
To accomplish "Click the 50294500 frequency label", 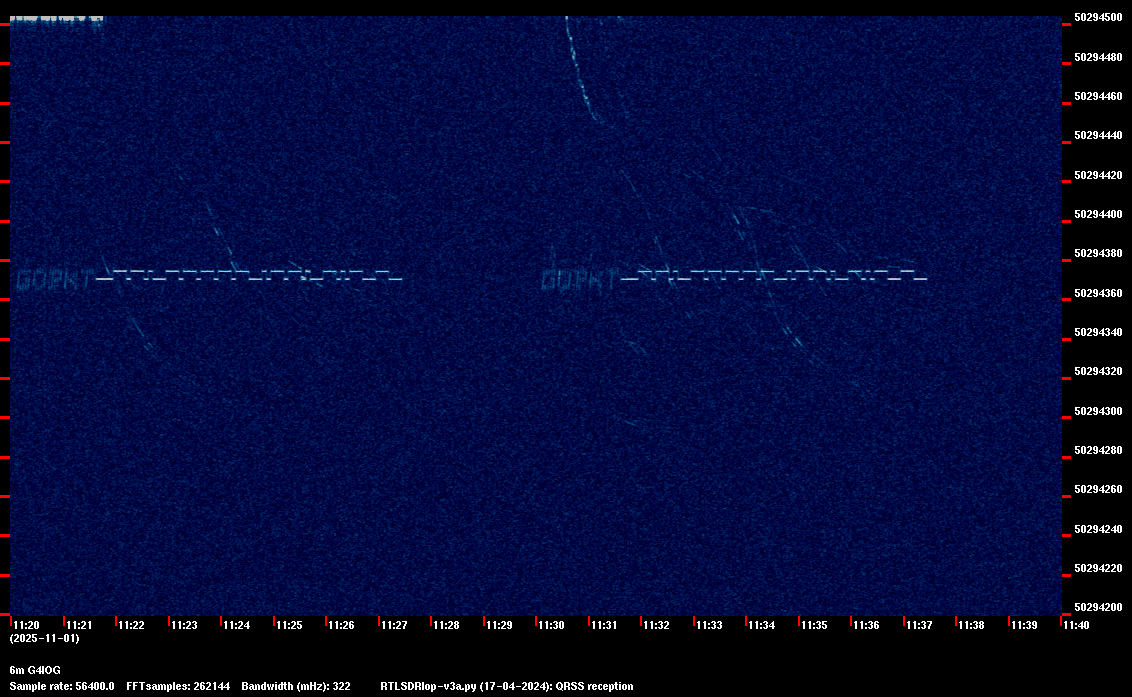I will pyautogui.click(x=1098, y=17).
